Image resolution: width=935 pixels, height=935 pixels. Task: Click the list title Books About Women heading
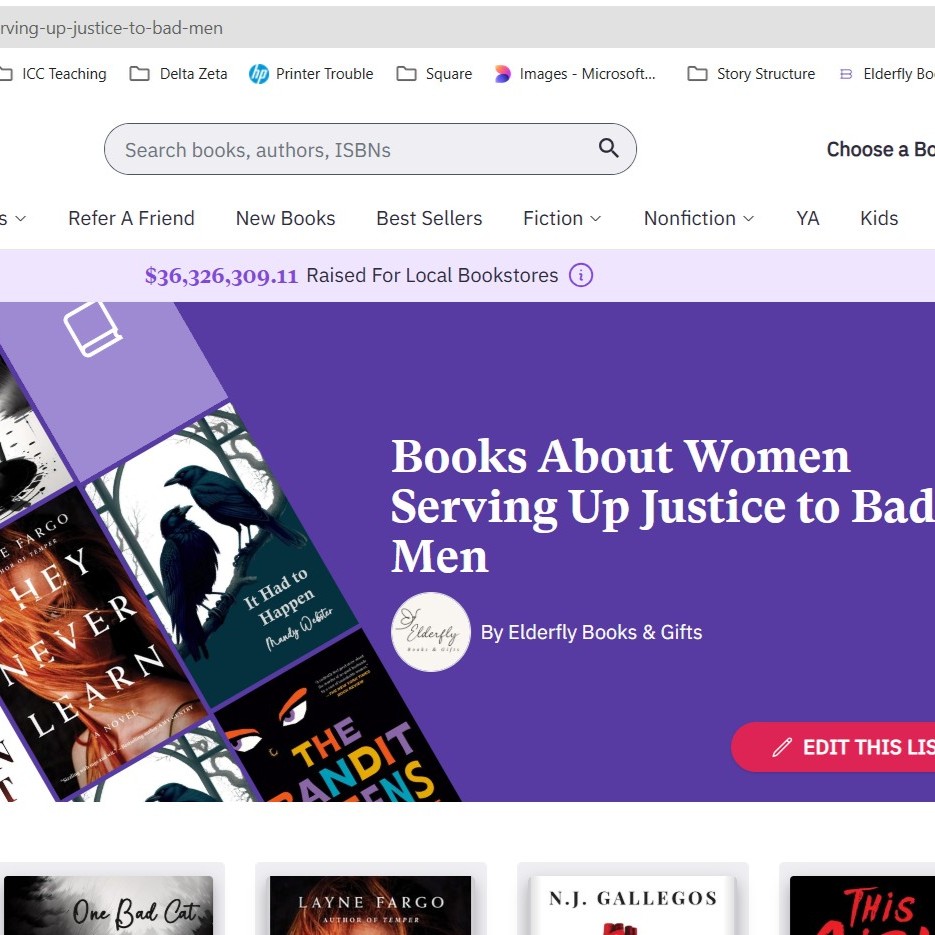pyautogui.click(x=662, y=506)
